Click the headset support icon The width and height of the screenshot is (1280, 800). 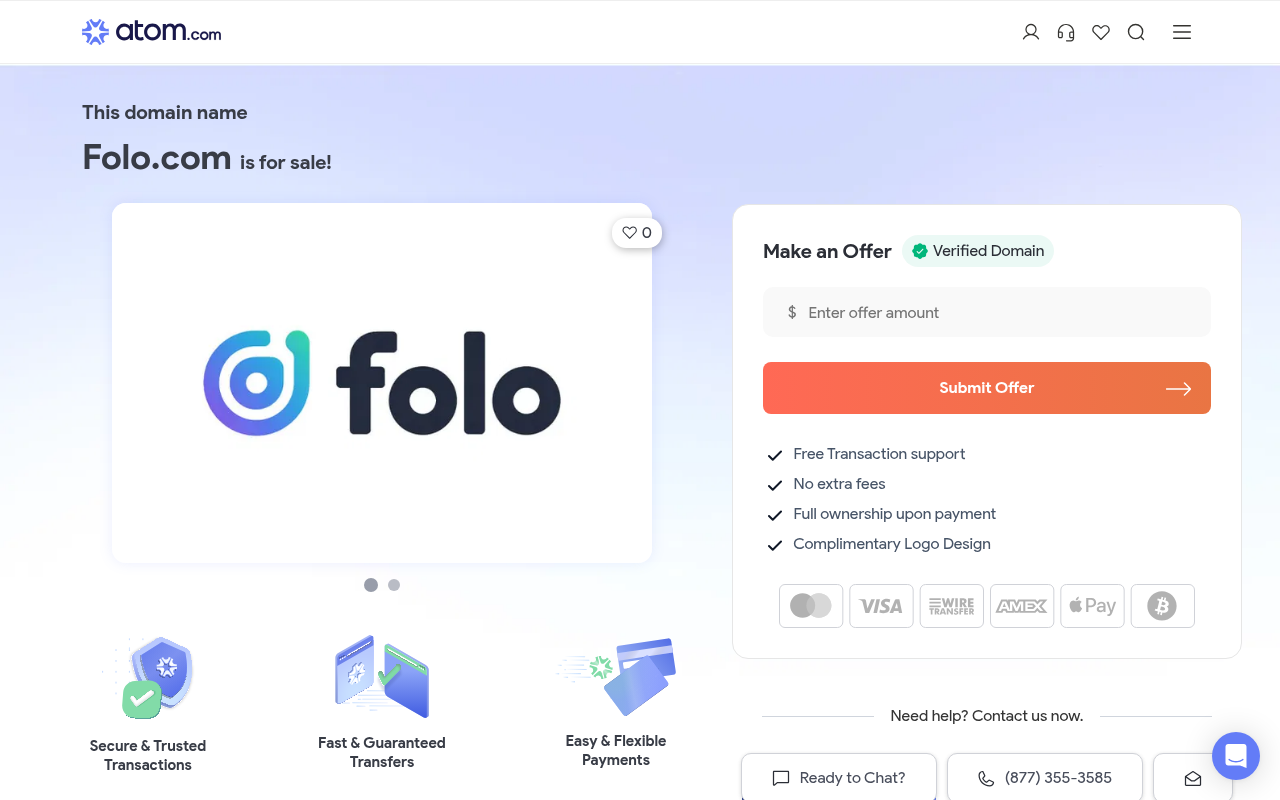point(1066,32)
